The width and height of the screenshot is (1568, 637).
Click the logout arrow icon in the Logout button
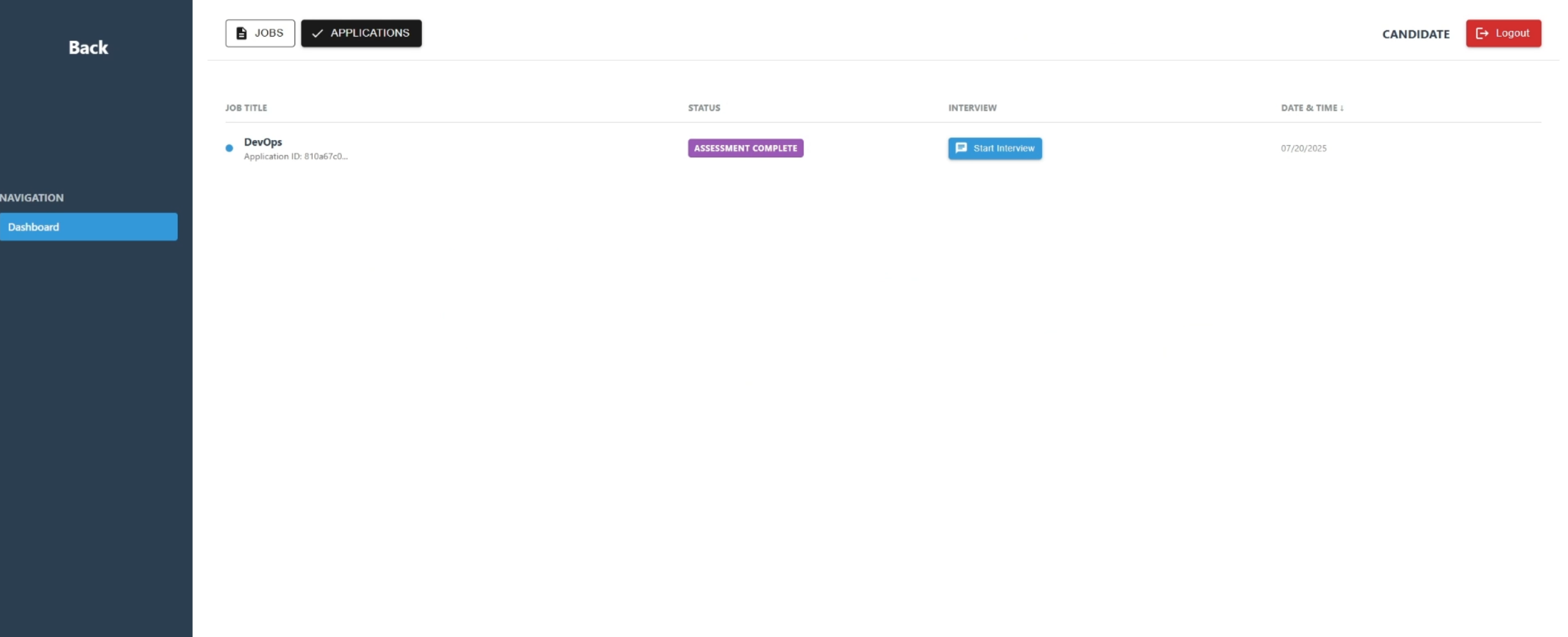point(1482,33)
